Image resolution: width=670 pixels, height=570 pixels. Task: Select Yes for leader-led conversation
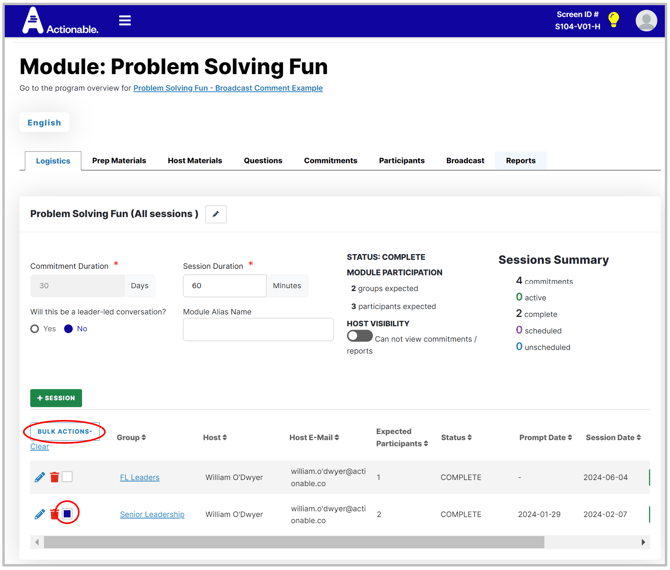point(35,329)
